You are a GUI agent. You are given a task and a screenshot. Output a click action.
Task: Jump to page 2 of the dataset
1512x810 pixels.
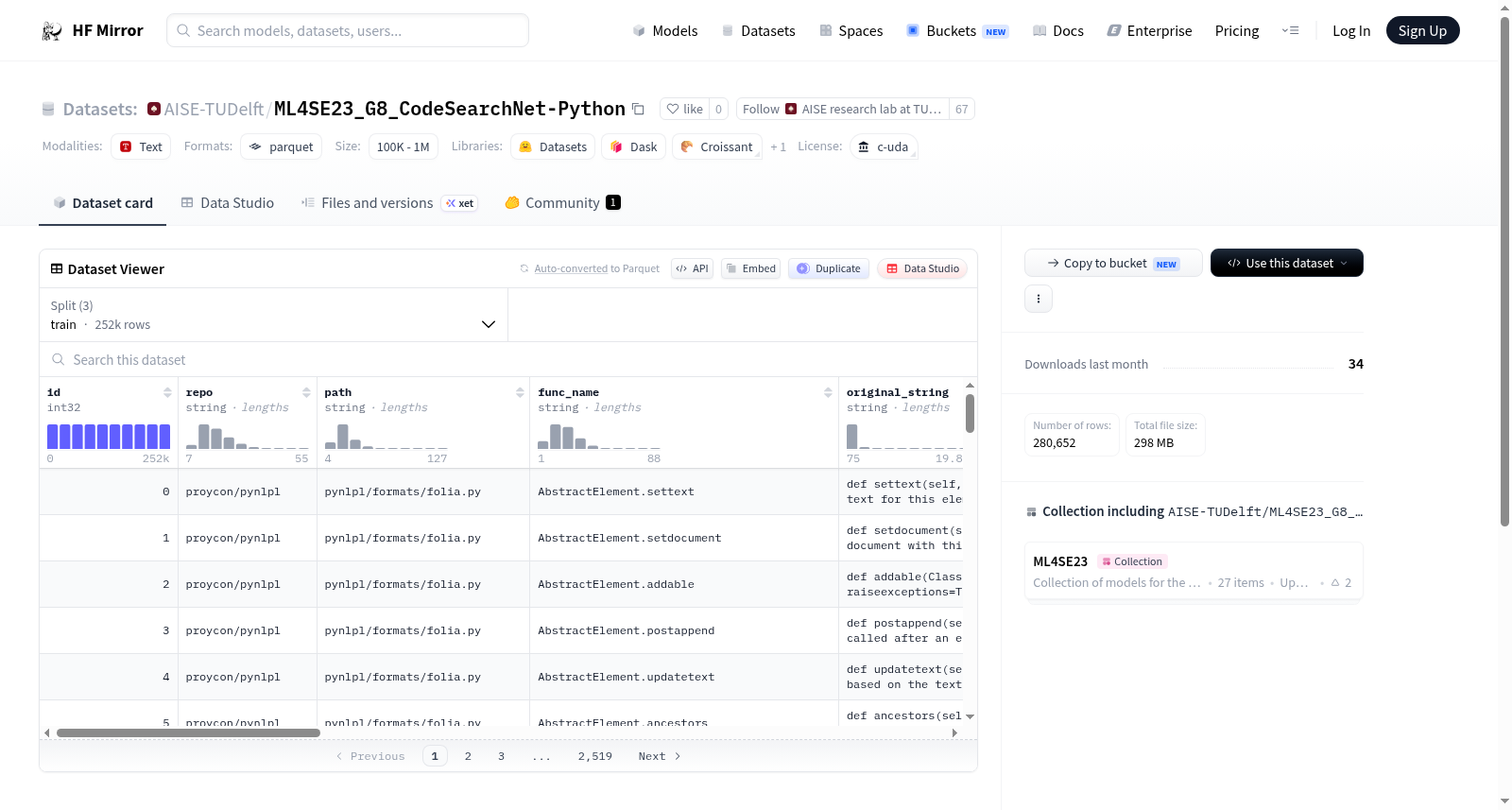coord(468,756)
